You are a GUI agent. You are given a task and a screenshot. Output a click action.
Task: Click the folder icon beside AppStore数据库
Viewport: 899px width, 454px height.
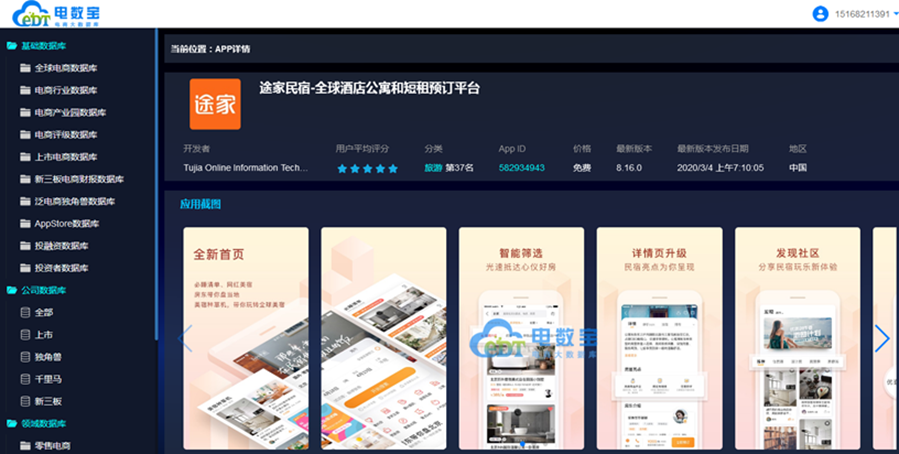[25, 223]
